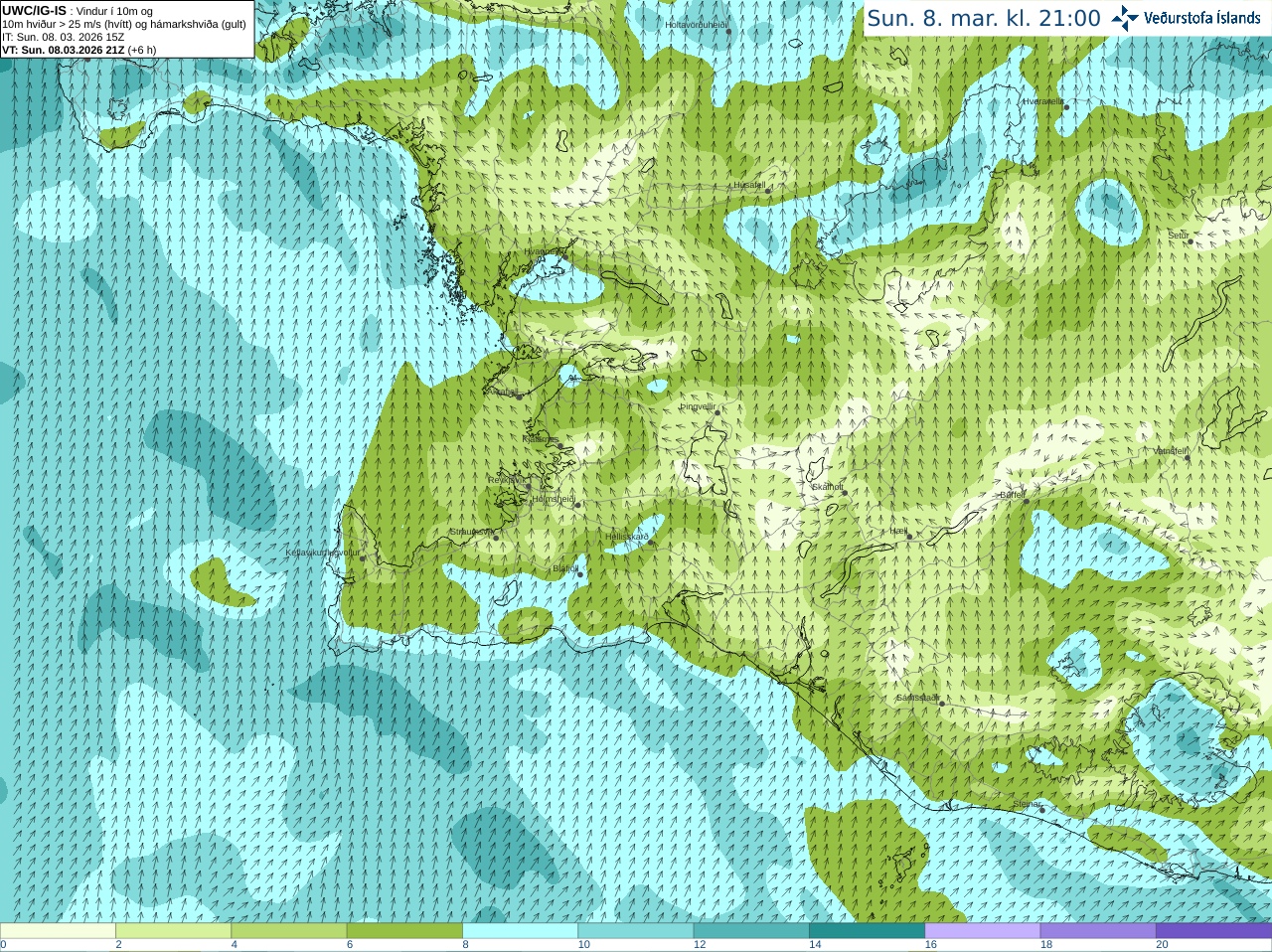
Task: Click the Hæll station label
Action: point(898,531)
